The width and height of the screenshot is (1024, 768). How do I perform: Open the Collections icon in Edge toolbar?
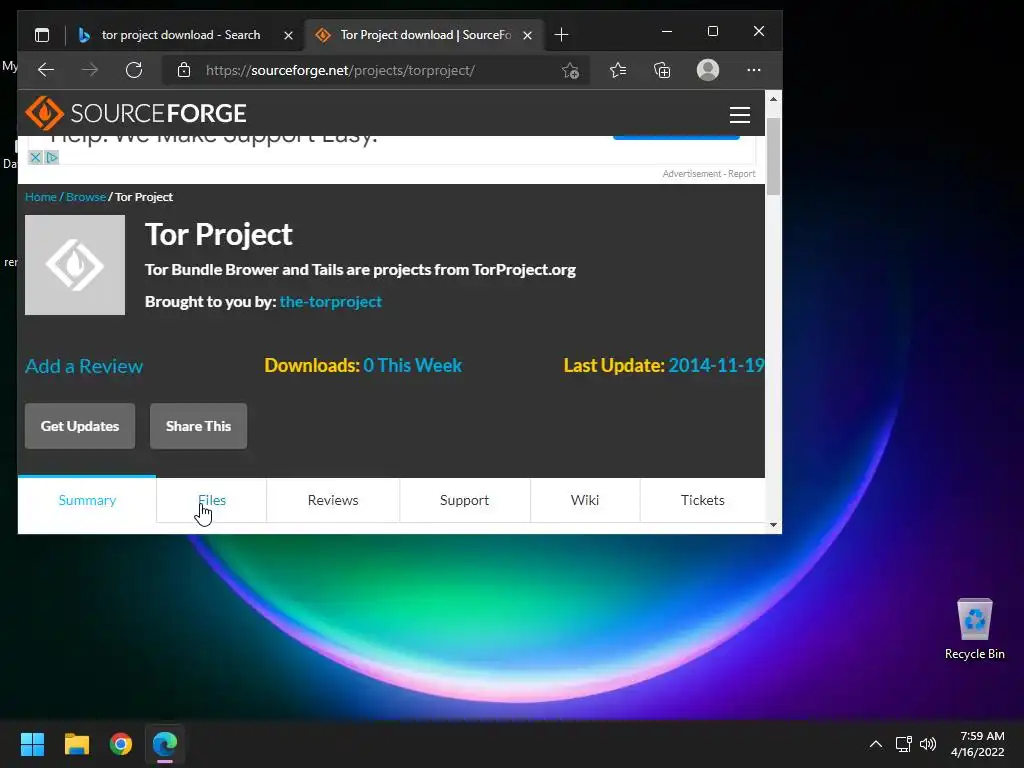[x=662, y=70]
